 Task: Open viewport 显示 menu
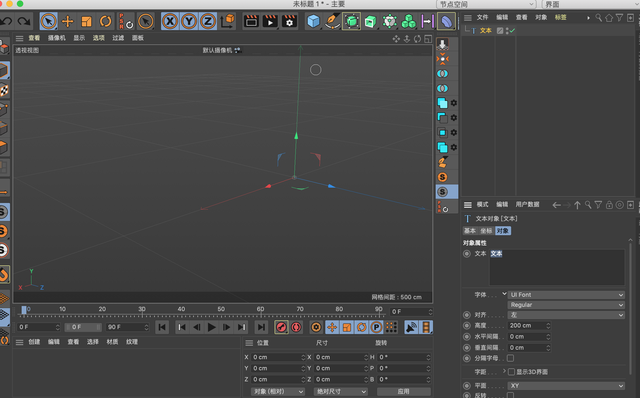point(79,38)
